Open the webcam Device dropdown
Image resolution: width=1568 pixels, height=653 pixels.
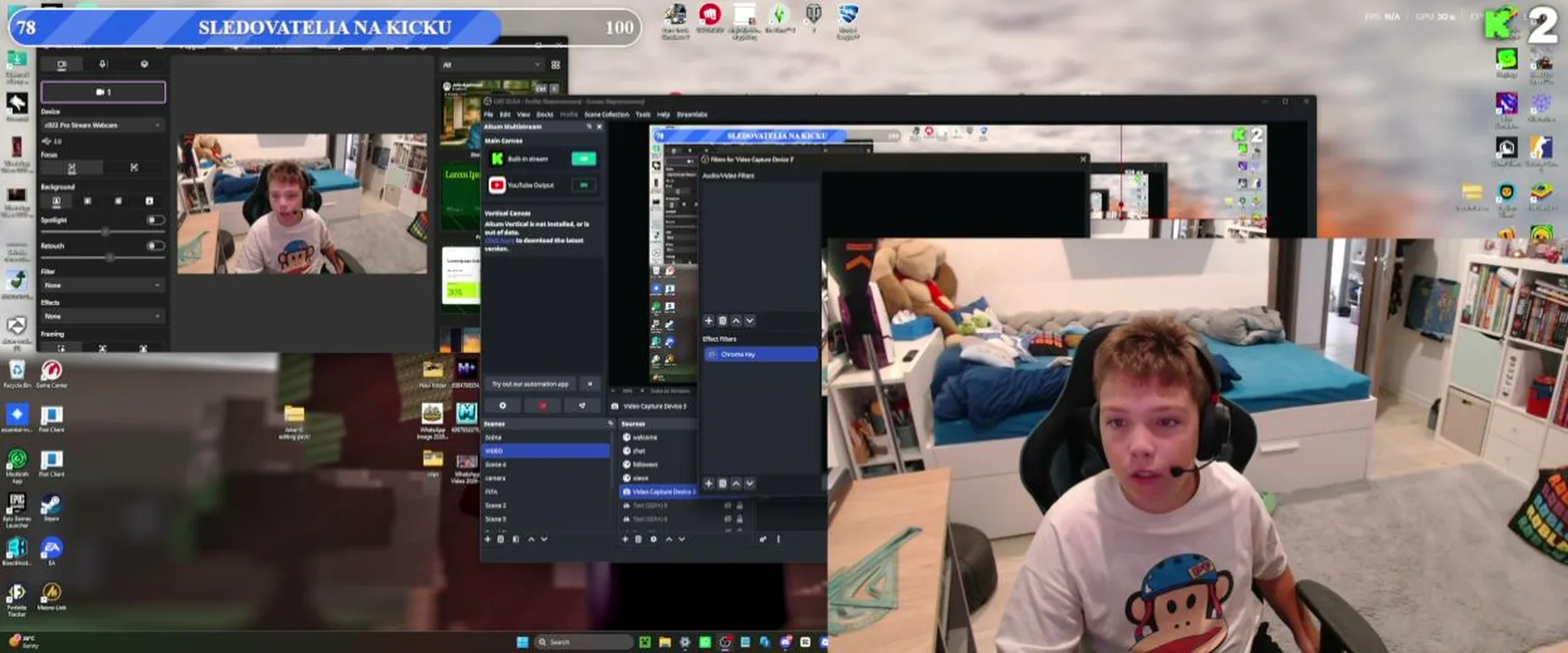coord(103,125)
